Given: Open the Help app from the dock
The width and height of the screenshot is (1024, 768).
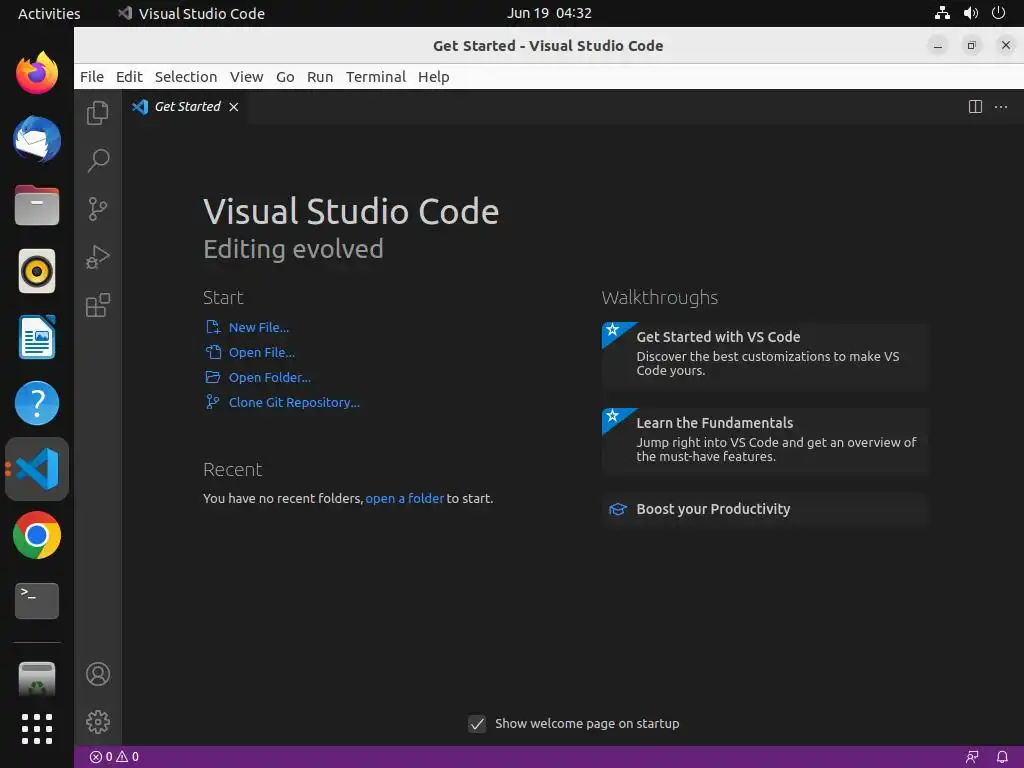Looking at the screenshot, I should click(x=37, y=403).
